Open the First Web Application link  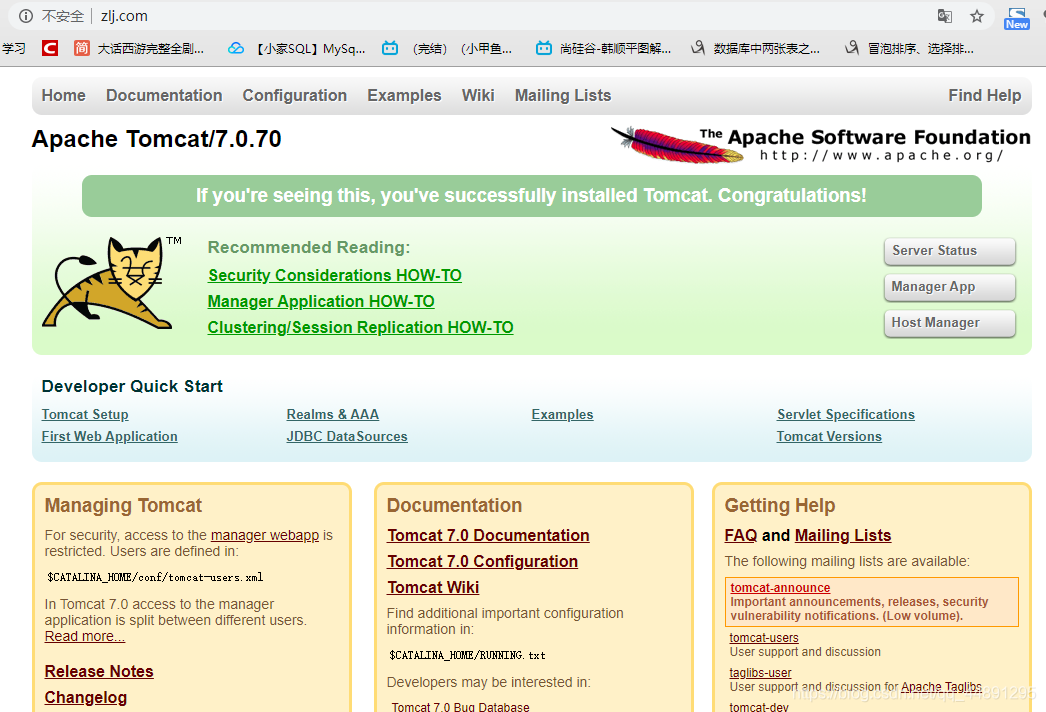tap(109, 436)
